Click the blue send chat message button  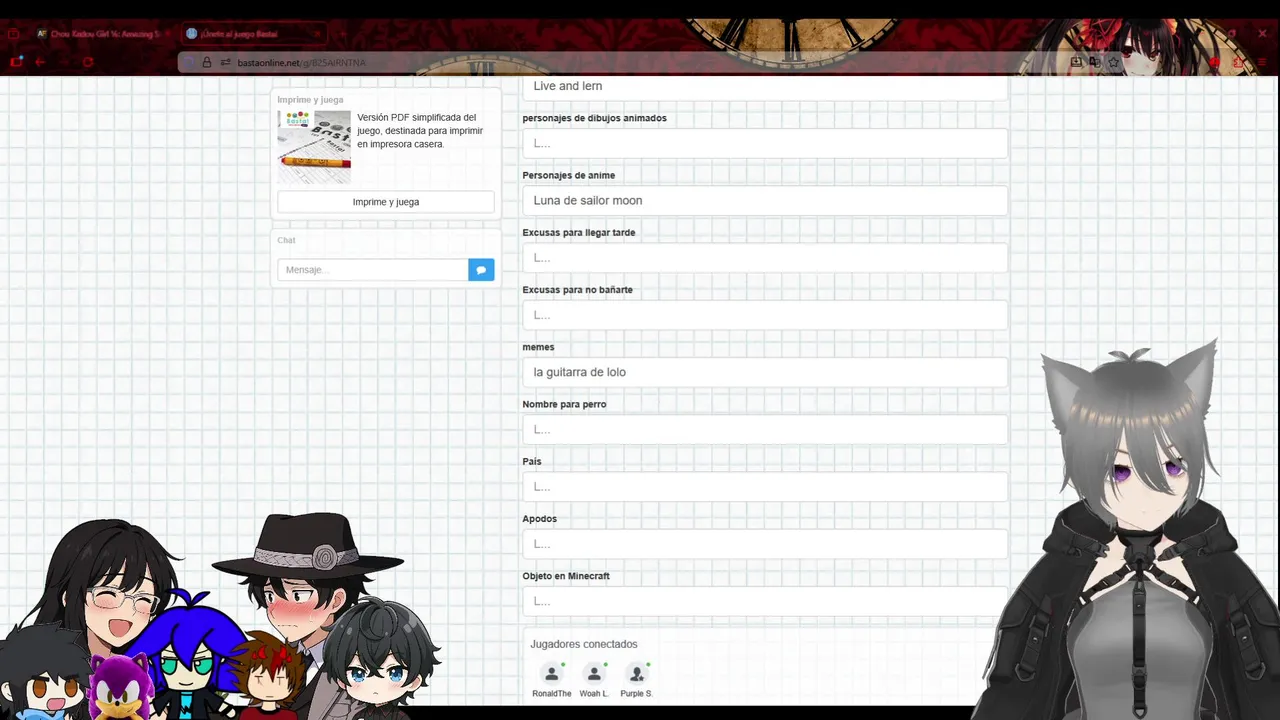click(x=481, y=270)
